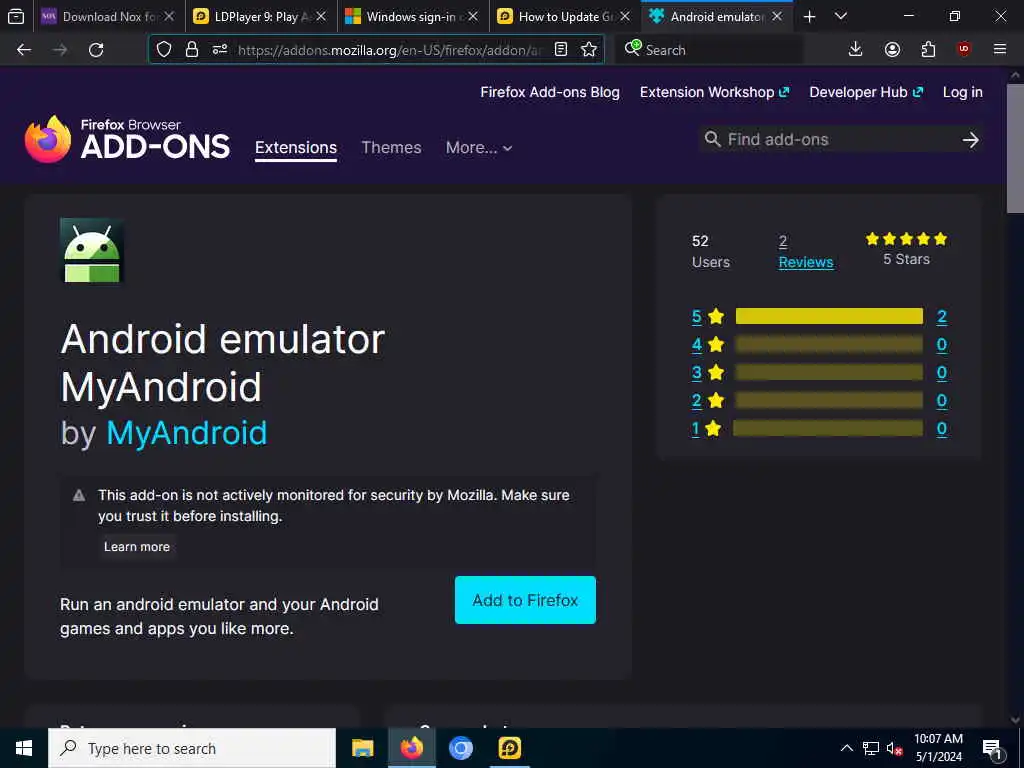Go back to the previous page
1024x768 pixels.
point(24,50)
